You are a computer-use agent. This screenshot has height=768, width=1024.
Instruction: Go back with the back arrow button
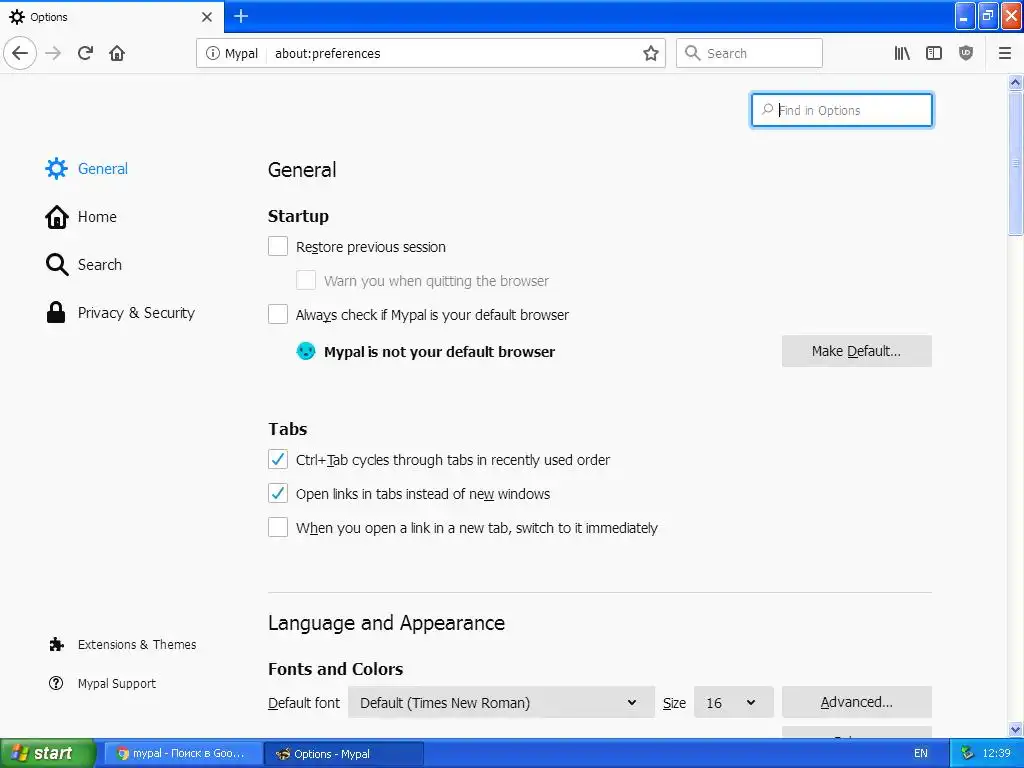tap(20, 53)
